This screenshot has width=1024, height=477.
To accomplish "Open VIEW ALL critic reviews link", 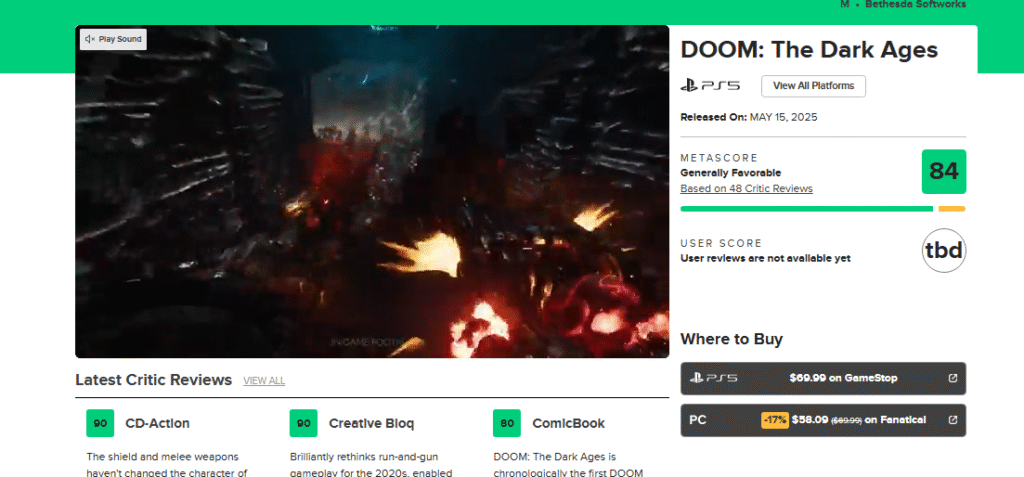I will click(264, 381).
